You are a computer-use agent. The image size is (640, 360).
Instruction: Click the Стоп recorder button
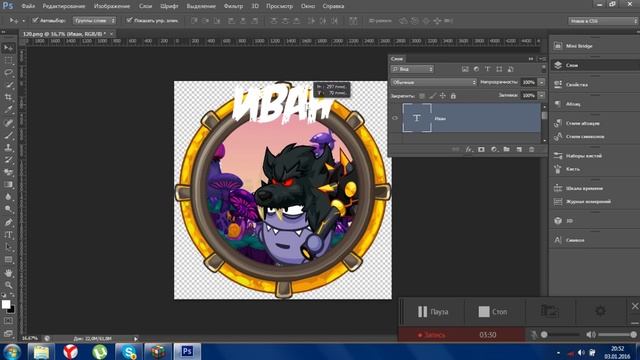tap(493, 312)
